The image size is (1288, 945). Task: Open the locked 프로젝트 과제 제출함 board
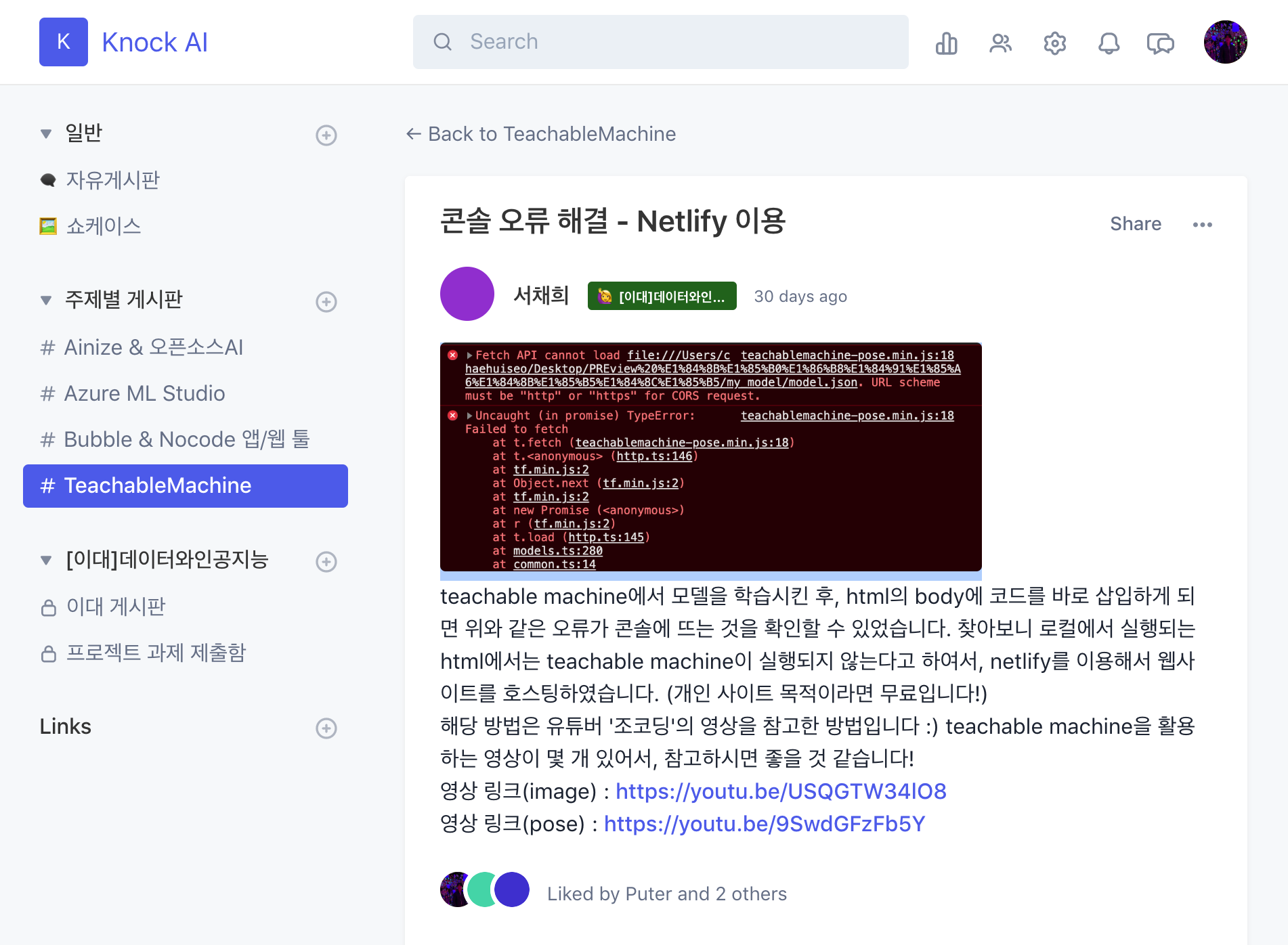coord(144,653)
